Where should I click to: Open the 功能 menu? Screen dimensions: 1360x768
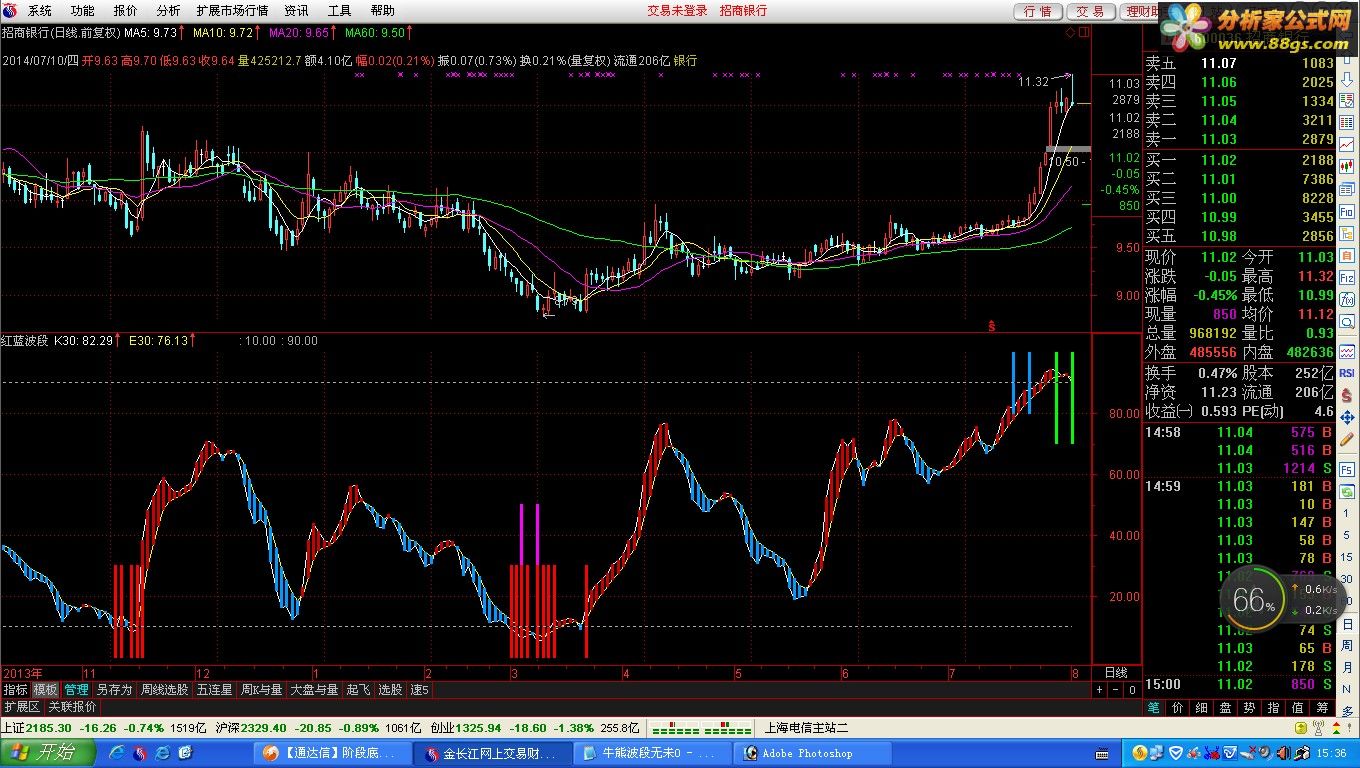point(83,11)
